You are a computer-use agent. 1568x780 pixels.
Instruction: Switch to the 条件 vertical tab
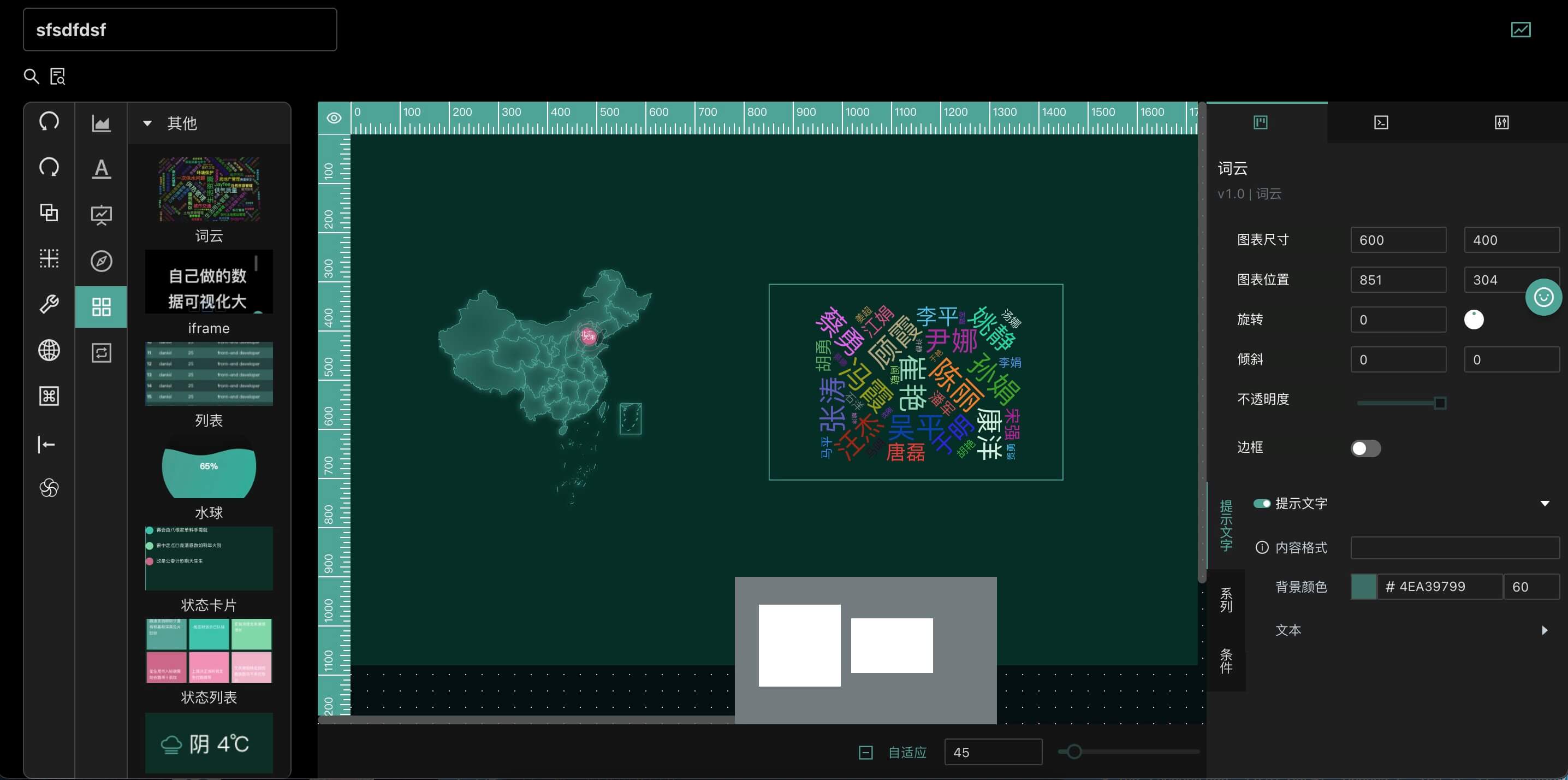1226,661
